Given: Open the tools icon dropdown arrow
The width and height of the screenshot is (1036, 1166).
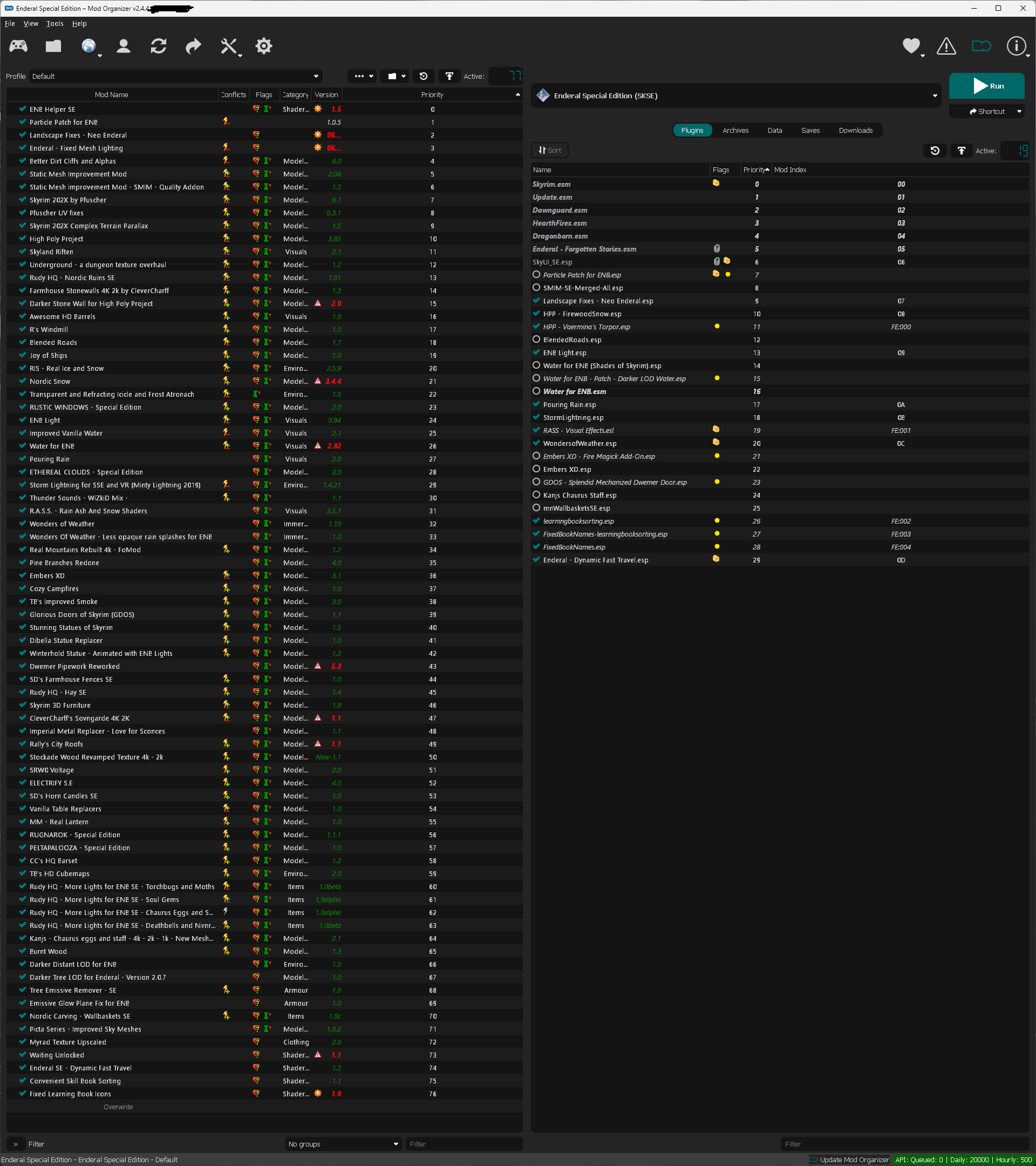Looking at the screenshot, I should click(x=240, y=56).
